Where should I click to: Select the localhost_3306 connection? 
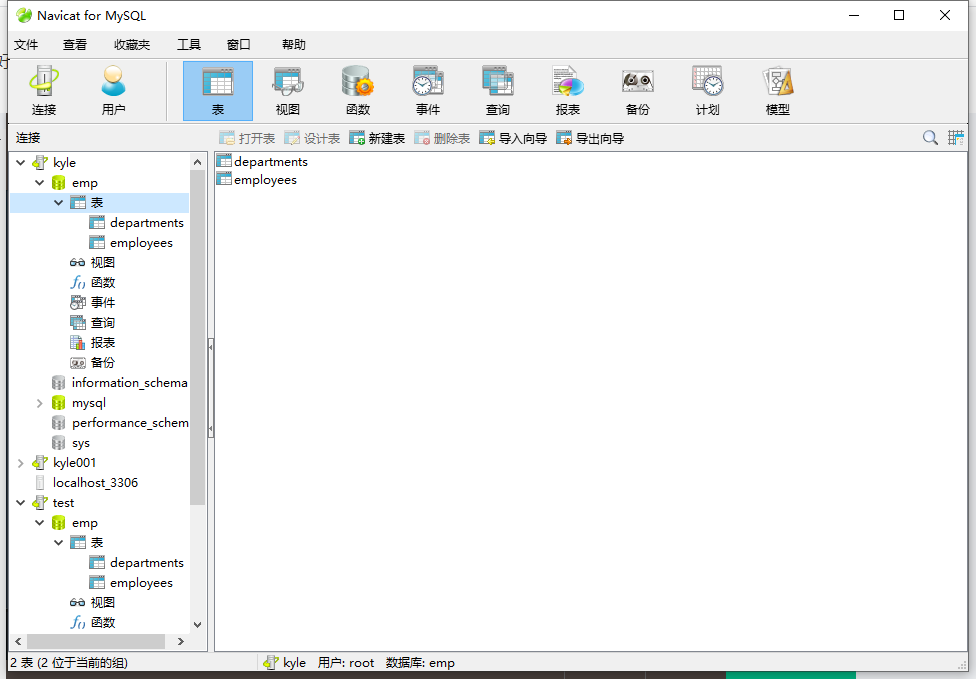point(86,482)
